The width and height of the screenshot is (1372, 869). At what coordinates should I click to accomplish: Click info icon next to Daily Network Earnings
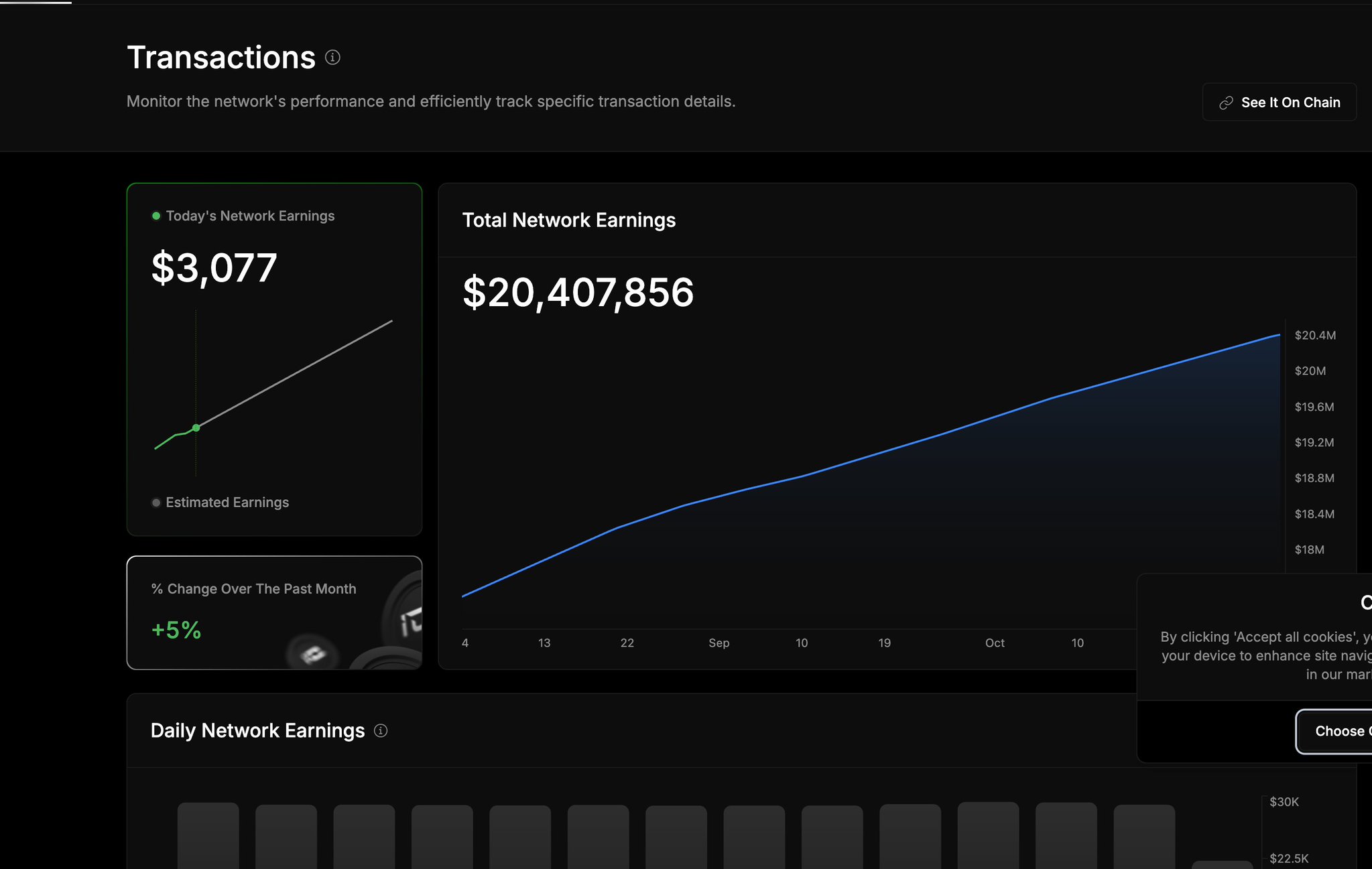tap(381, 730)
